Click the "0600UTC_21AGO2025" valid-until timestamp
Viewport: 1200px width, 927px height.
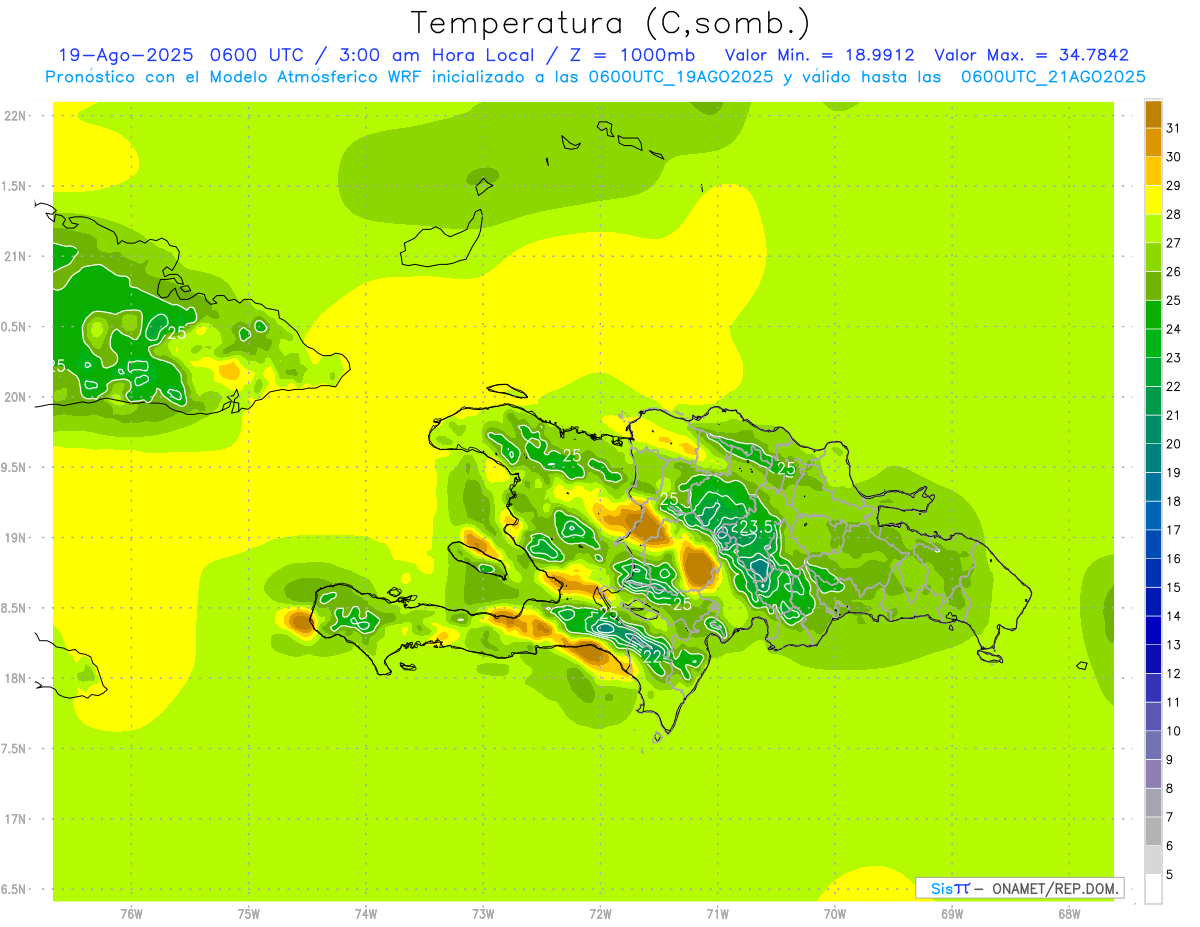1053,77
